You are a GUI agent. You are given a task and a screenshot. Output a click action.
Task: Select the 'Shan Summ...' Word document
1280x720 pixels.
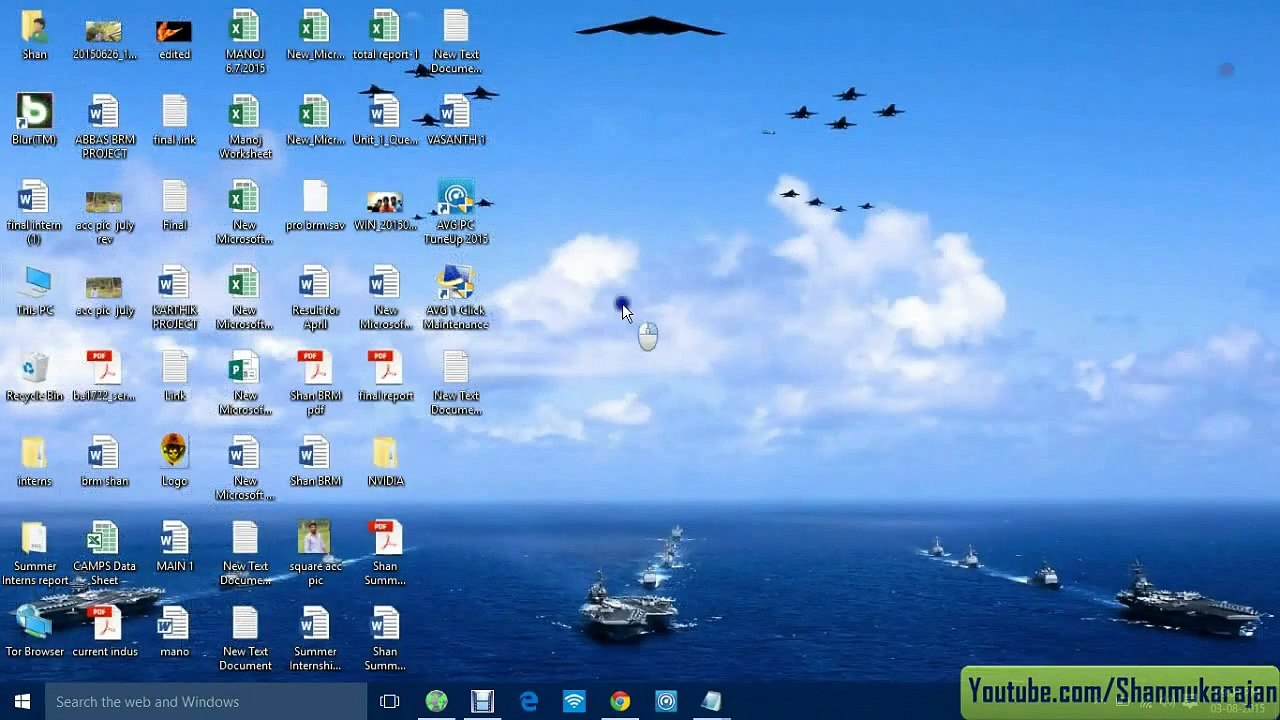pos(385,638)
